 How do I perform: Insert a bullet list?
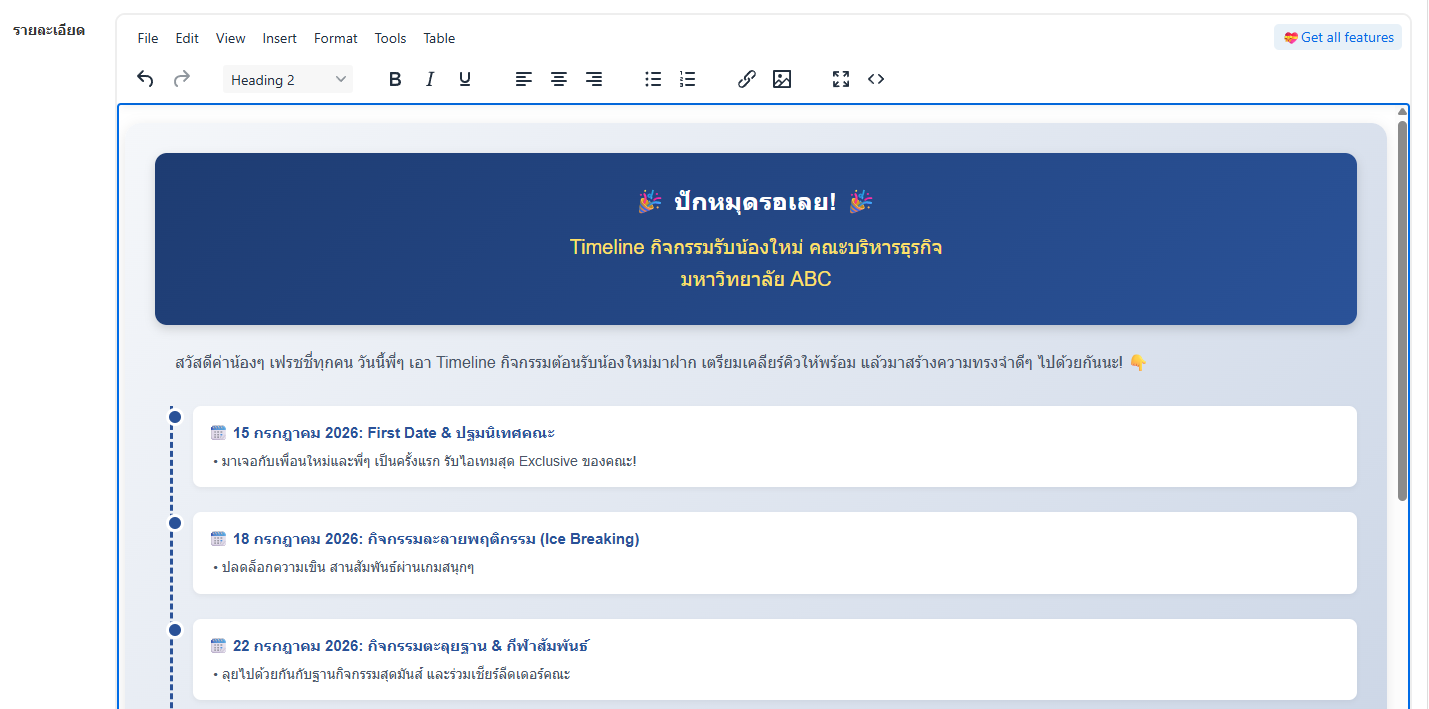click(x=653, y=79)
